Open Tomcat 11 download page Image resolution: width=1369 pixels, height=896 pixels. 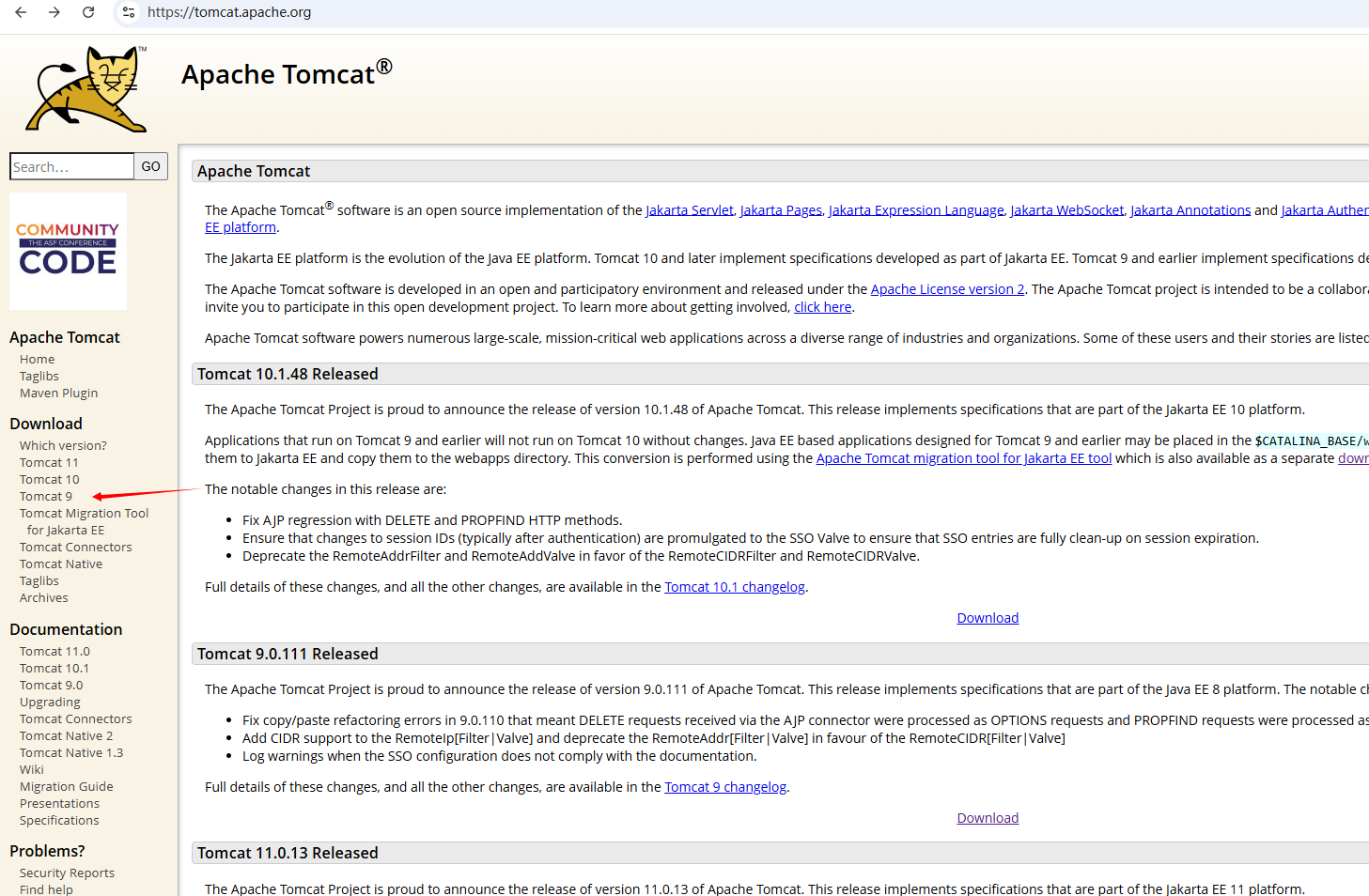[x=50, y=463]
